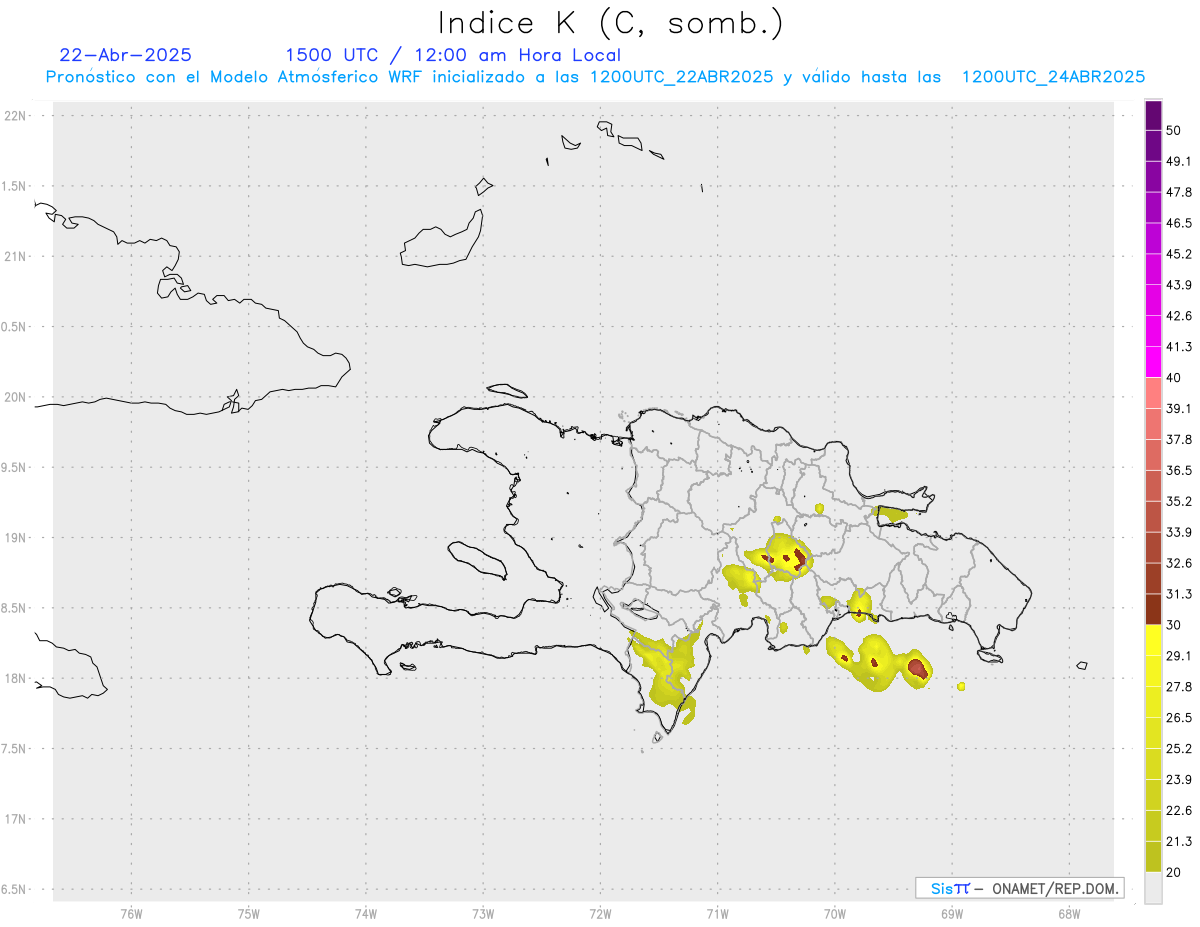This screenshot has width=1200, height=927.
Task: Pick the light gray swatch below 20
Action: pos(1153,888)
